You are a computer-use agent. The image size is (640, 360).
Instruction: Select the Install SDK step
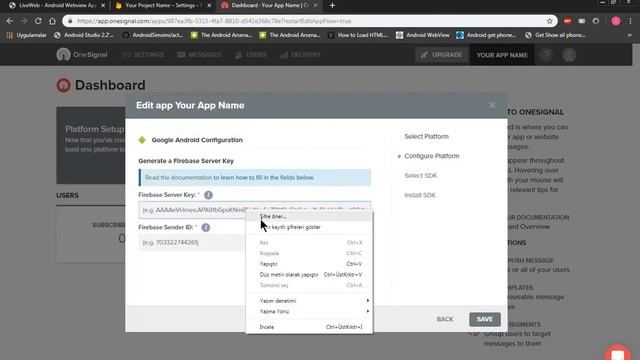420,195
